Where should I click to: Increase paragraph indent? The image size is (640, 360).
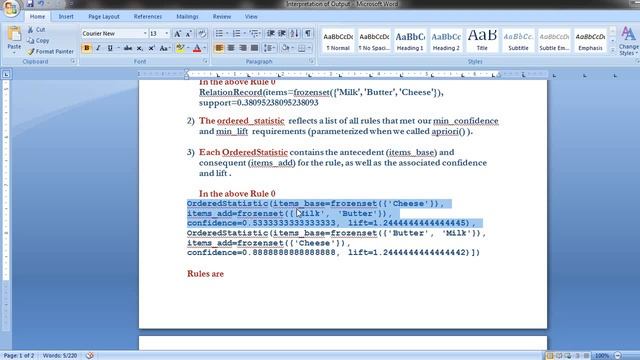coord(282,33)
